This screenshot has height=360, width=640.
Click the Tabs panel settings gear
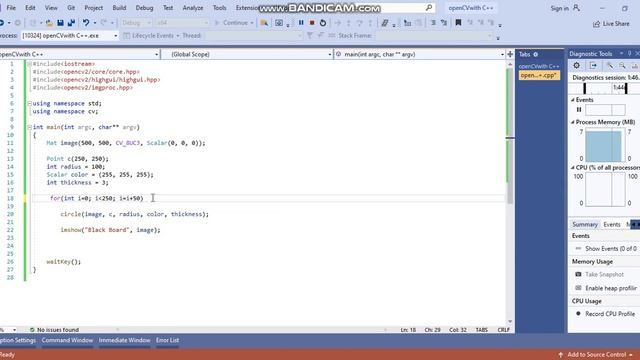tap(536, 54)
